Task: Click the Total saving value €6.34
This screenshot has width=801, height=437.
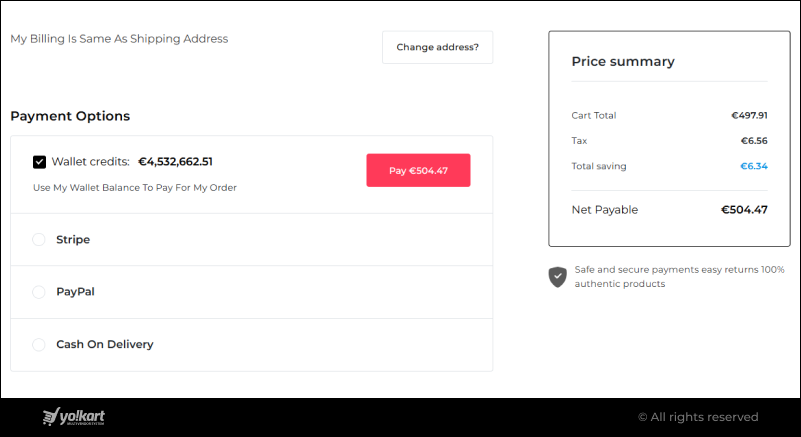Action: 753,166
